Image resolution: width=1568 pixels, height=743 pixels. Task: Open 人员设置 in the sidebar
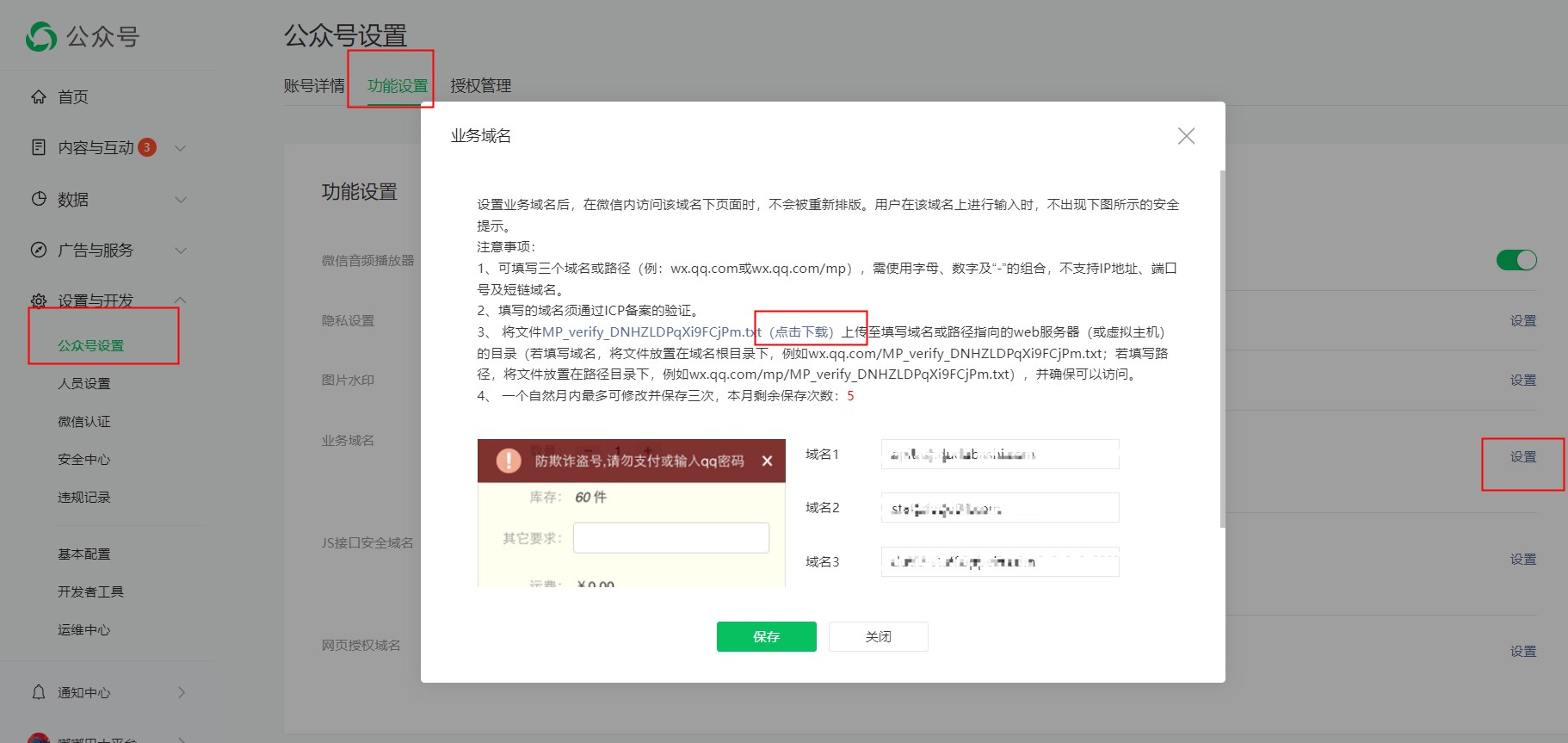[x=84, y=383]
